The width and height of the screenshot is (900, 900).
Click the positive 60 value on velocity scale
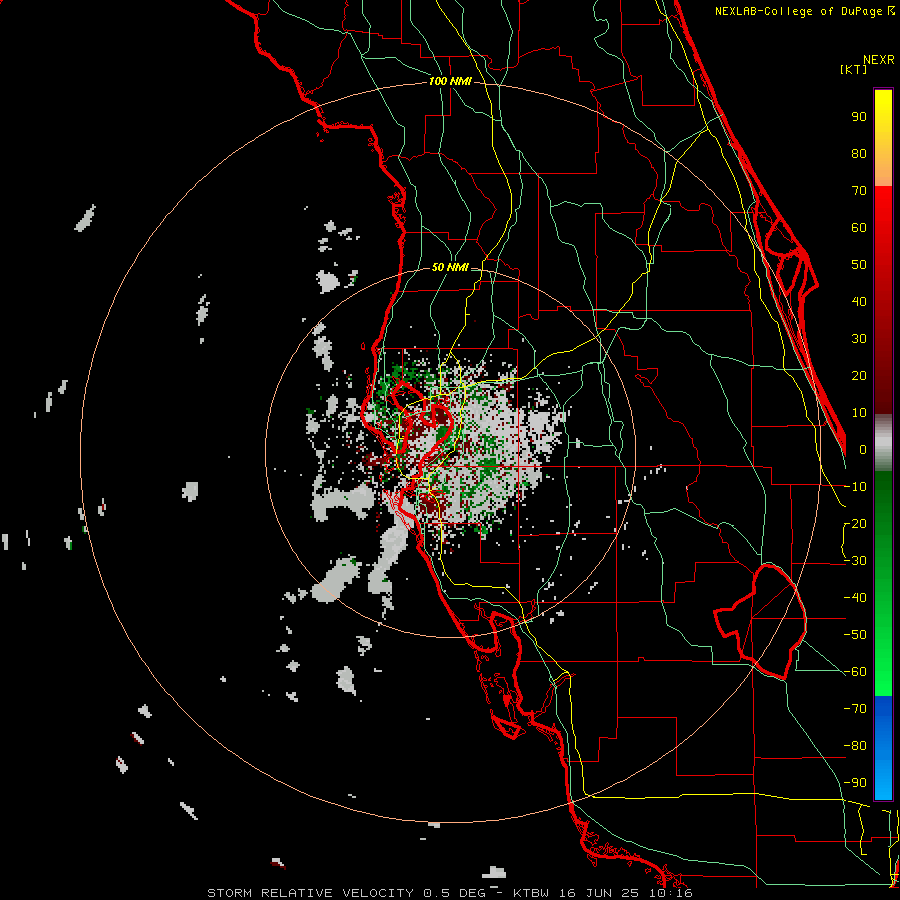859,228
